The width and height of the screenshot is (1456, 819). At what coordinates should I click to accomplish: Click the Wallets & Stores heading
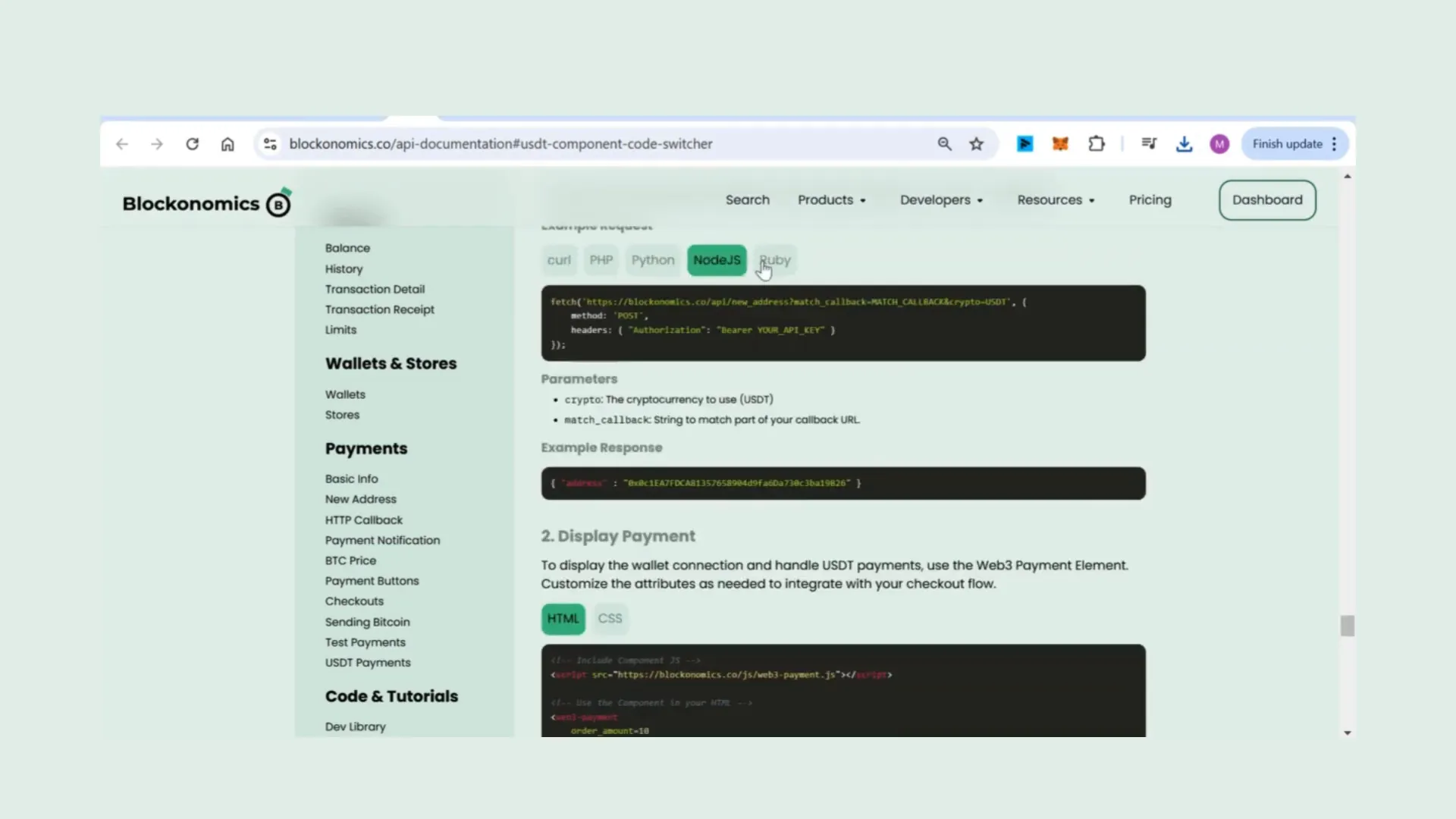[391, 363]
